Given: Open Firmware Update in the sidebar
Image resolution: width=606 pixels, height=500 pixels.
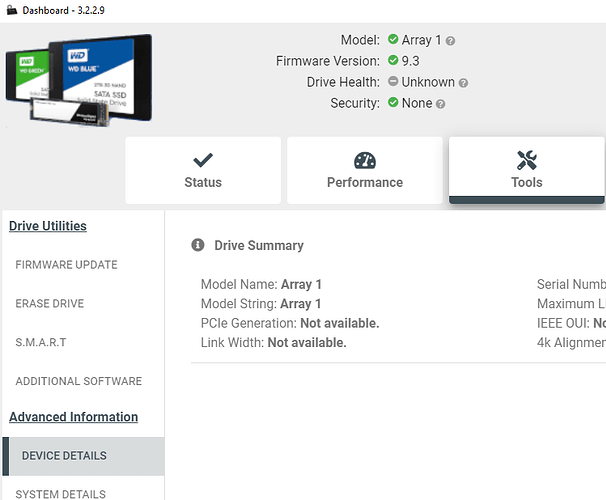Looking at the screenshot, I should 67,265.
